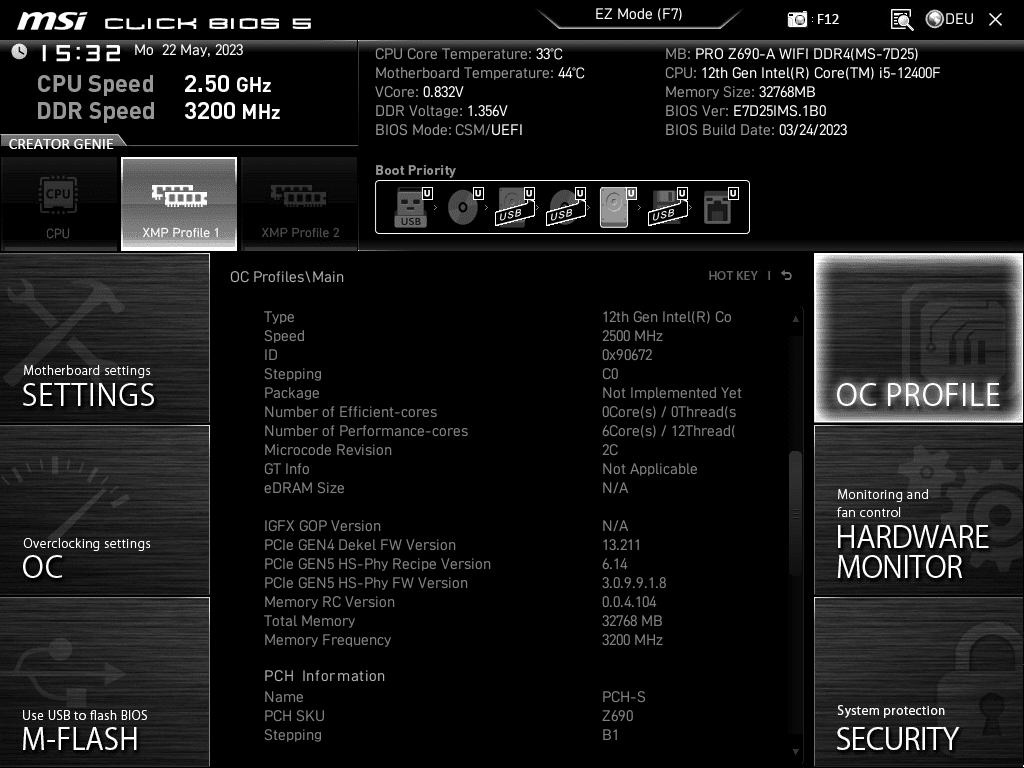Click the 'OC Profiles\Main' breadcrumb
Image resolution: width=1024 pixels, height=768 pixels.
287,277
